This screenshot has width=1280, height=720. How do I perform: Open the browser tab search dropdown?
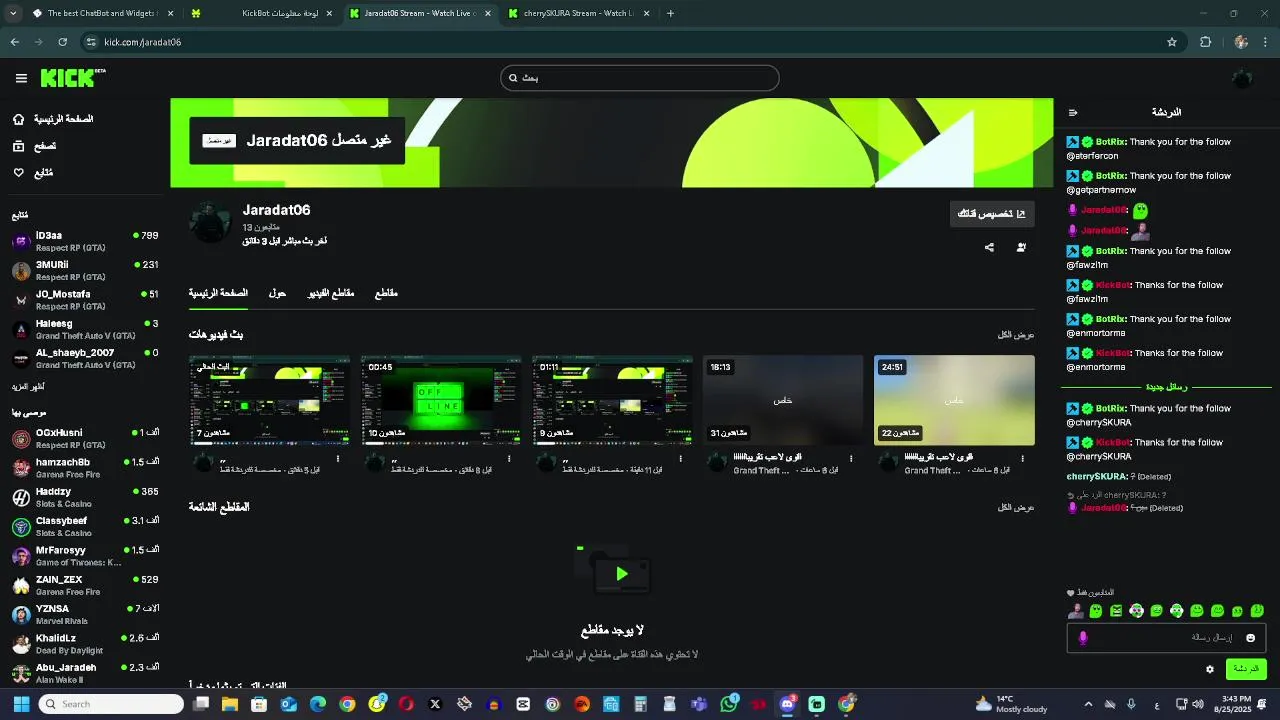pos(13,13)
